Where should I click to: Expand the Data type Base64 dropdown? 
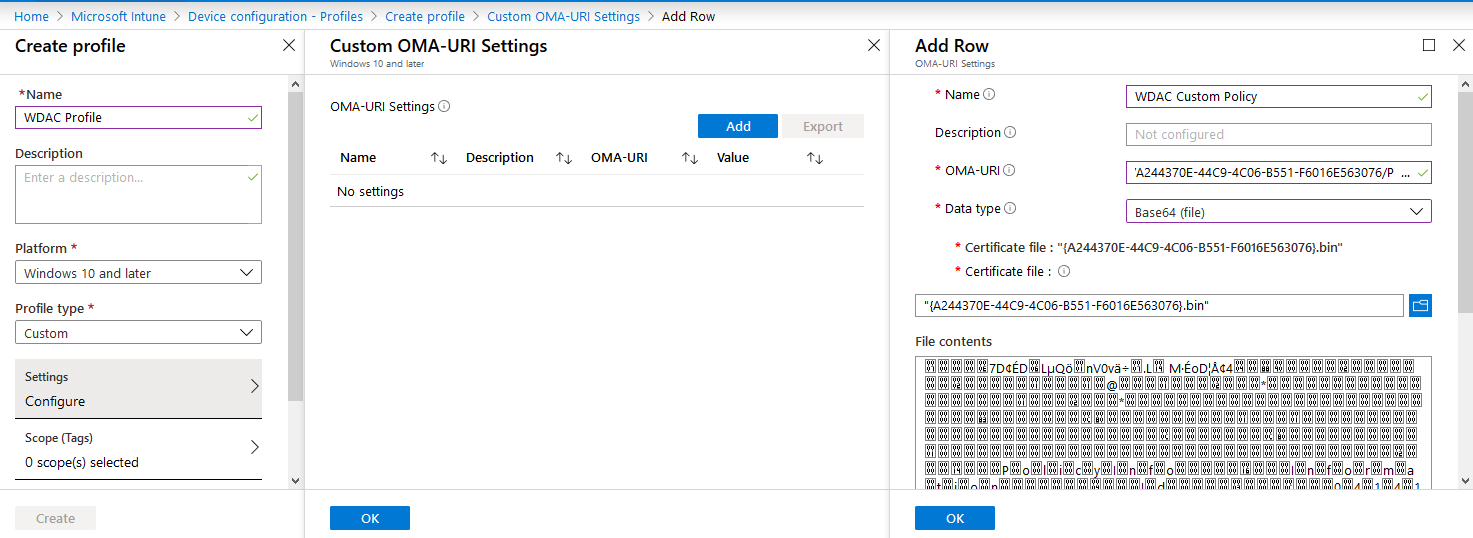1278,211
